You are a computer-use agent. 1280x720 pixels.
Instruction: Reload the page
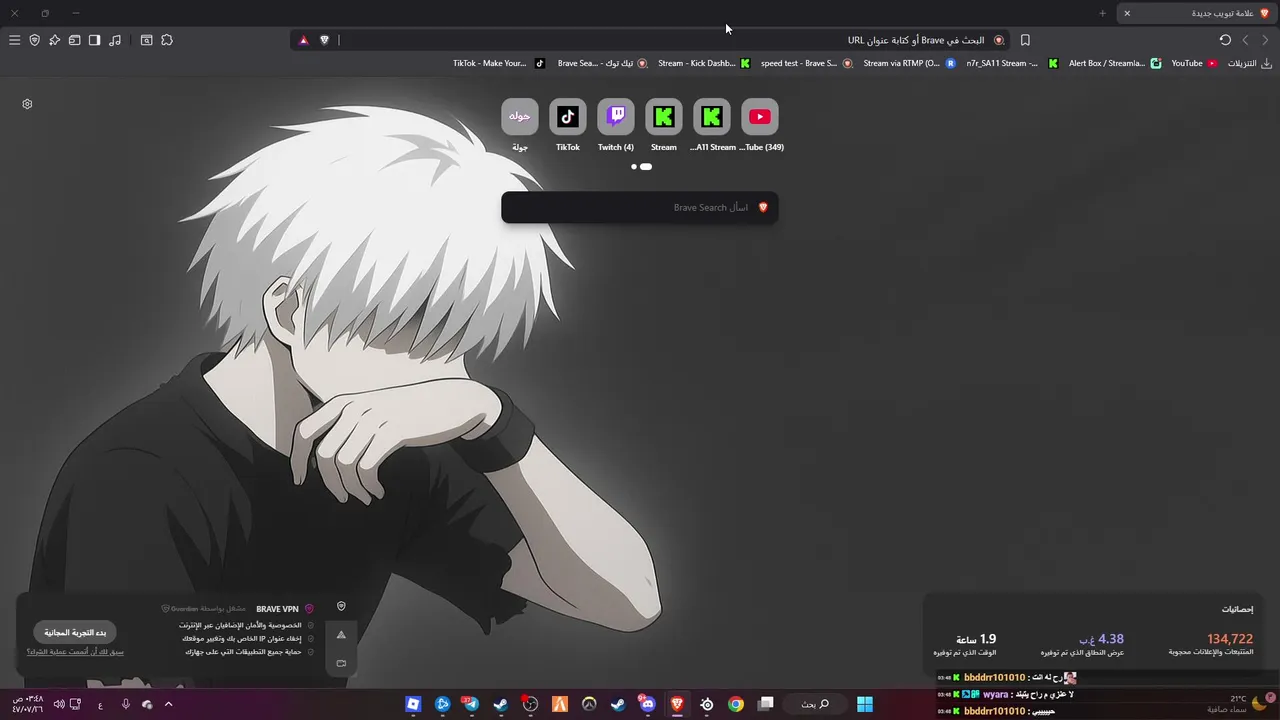click(x=1225, y=40)
